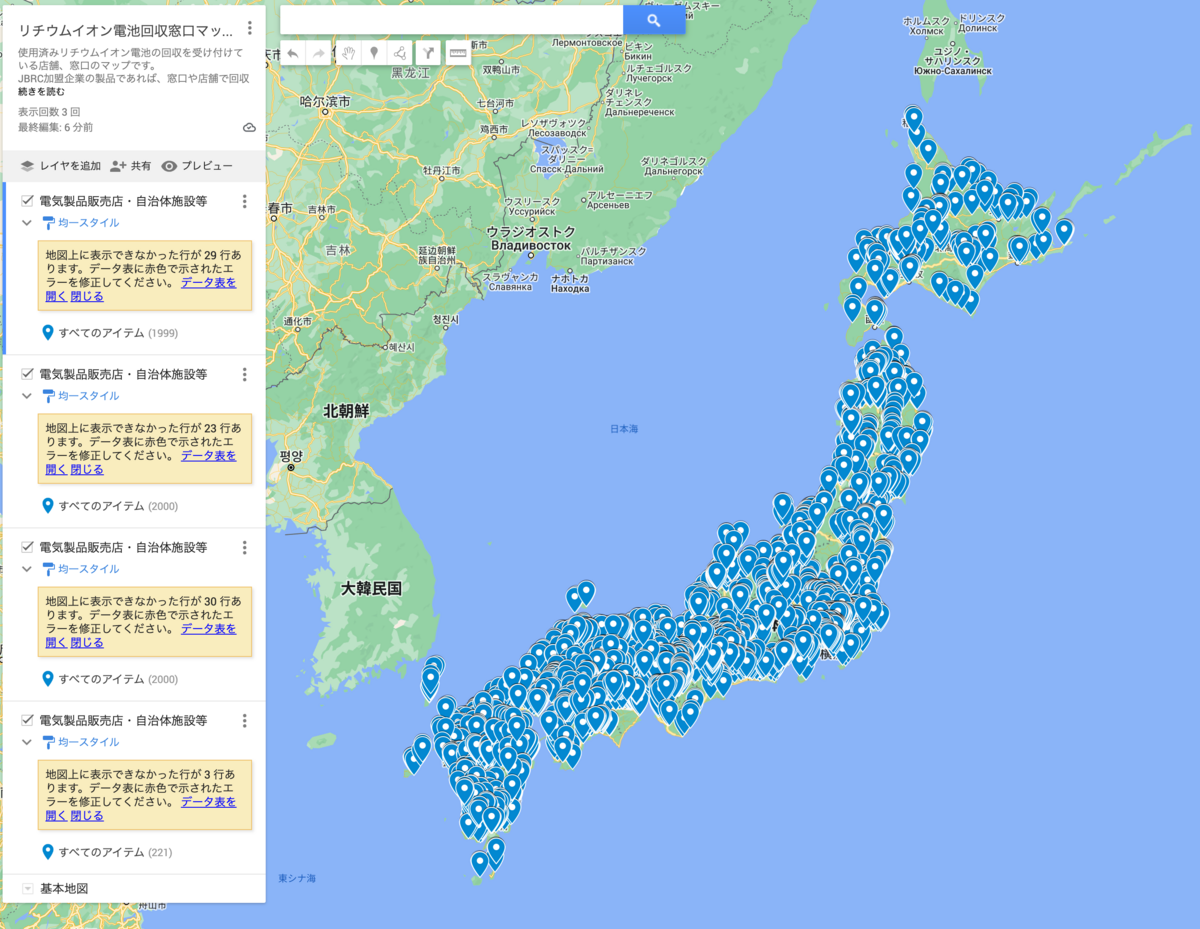Click 続きを読む to read the full description
The height and width of the screenshot is (929, 1200).
pos(39,92)
